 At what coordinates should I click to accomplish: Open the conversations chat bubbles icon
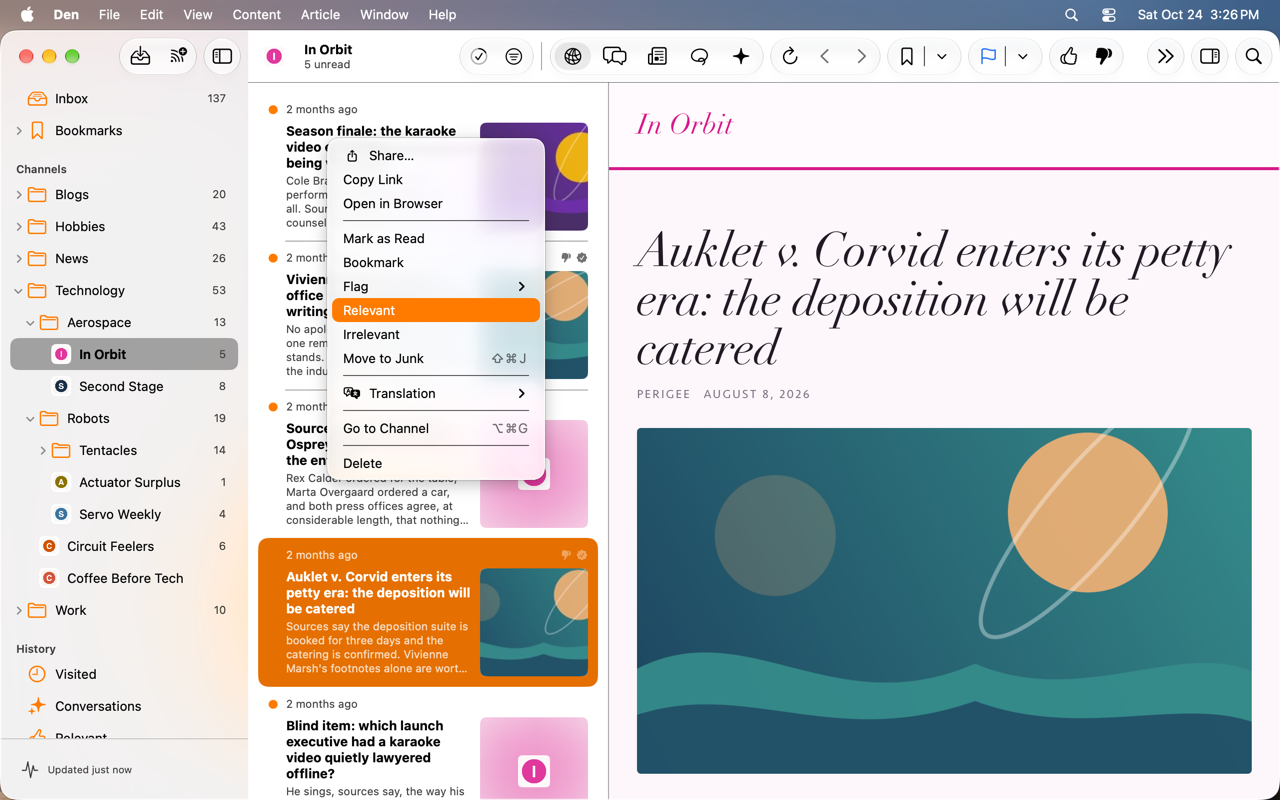(615, 57)
